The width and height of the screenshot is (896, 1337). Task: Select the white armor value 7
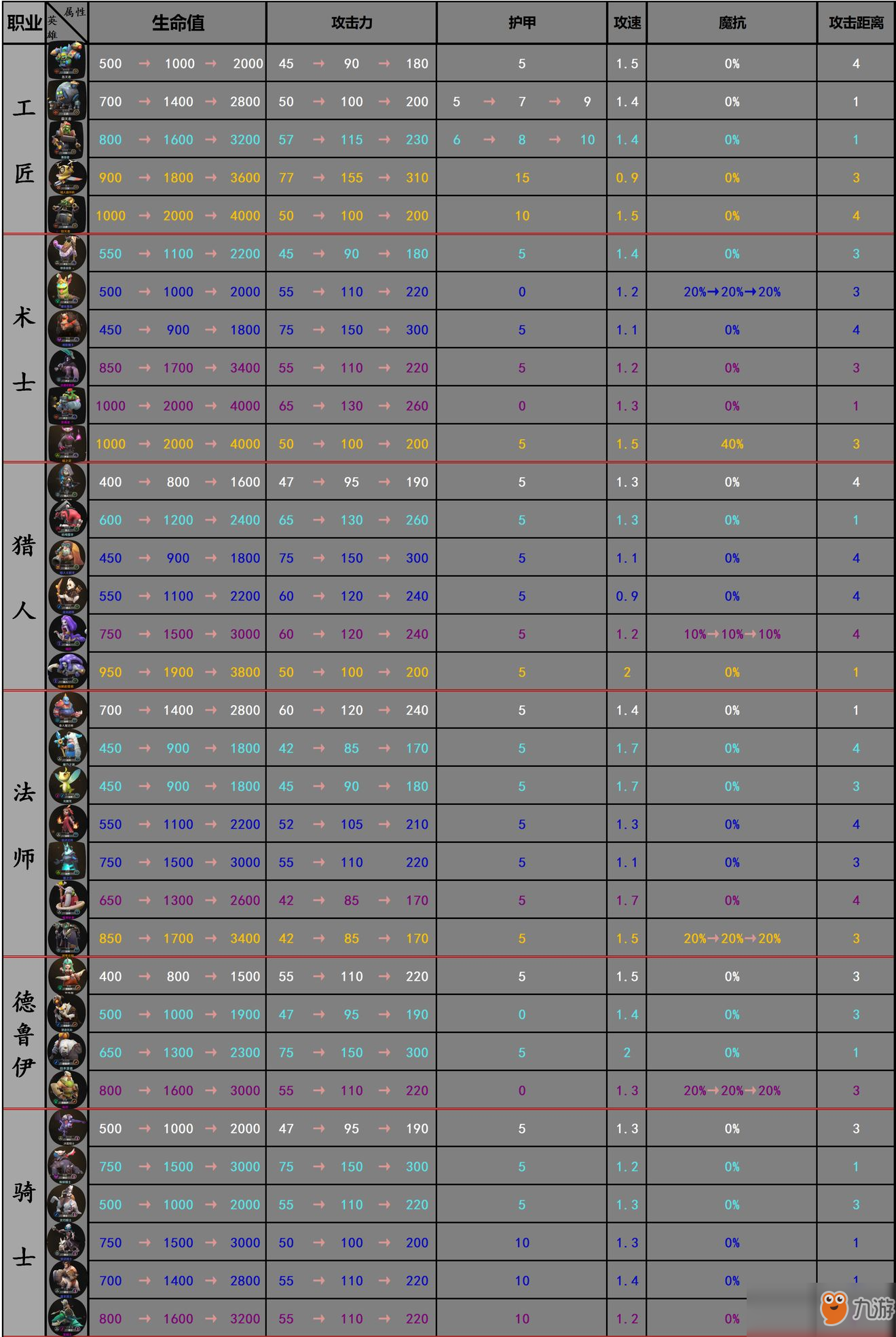point(522,101)
